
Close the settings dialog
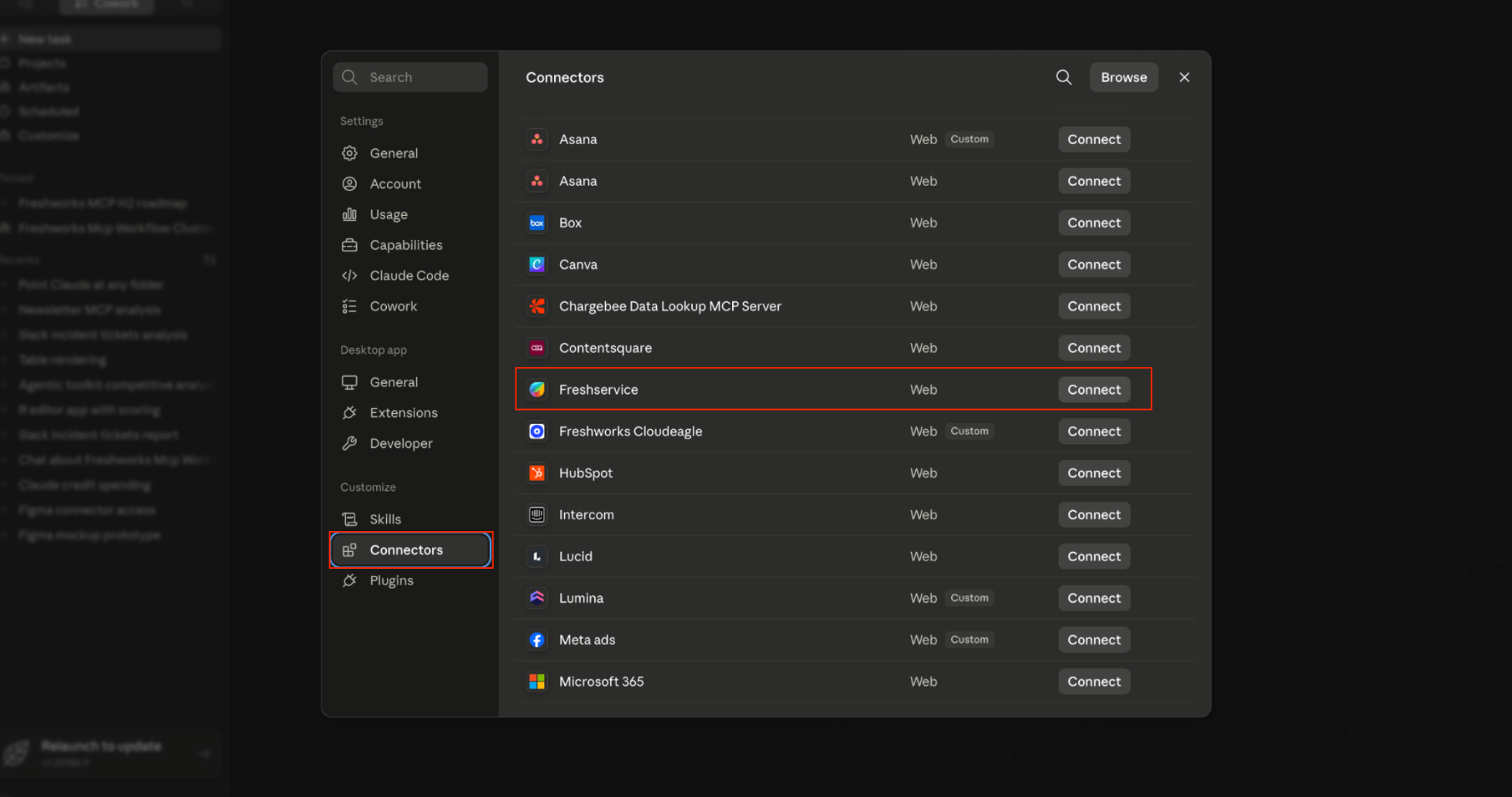click(x=1184, y=77)
